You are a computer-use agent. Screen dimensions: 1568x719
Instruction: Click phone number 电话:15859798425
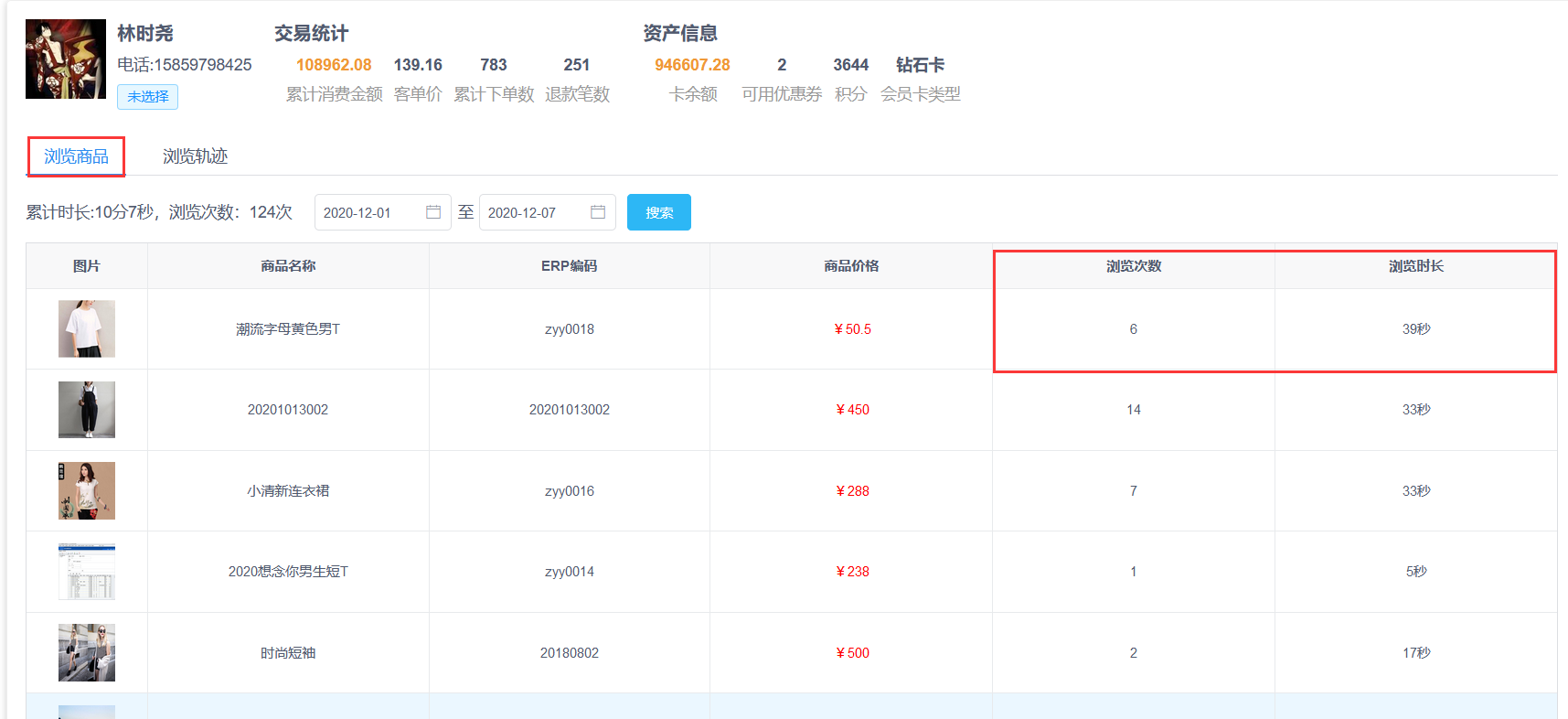[185, 65]
